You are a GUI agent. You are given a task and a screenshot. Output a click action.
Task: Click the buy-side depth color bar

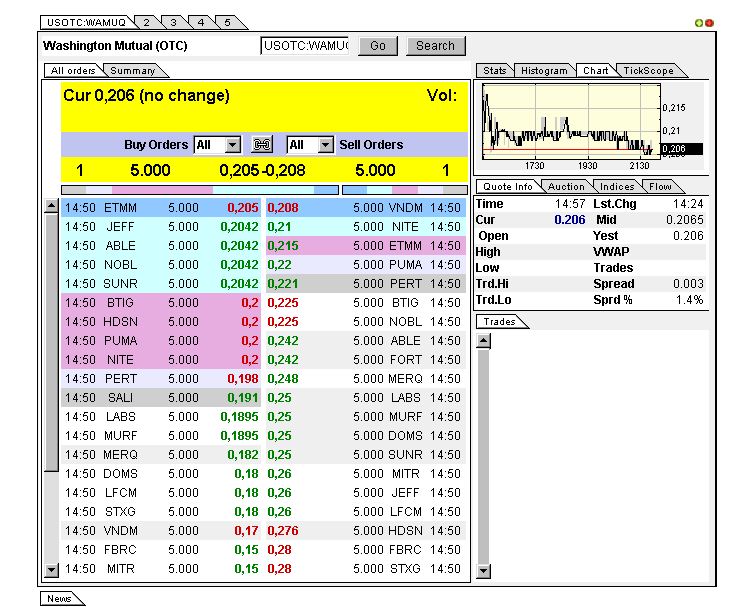(200, 190)
